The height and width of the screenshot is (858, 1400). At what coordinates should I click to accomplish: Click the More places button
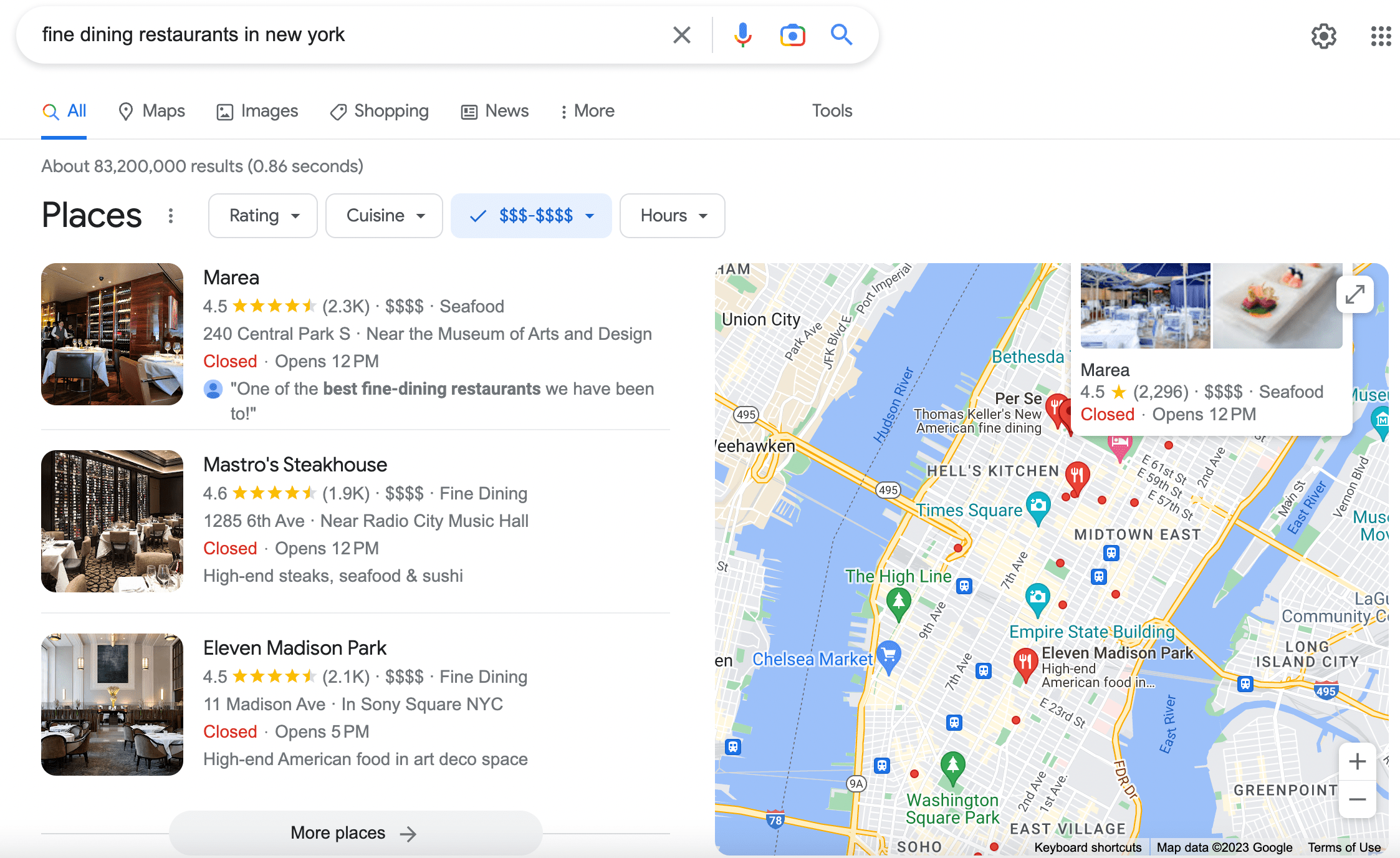355,833
